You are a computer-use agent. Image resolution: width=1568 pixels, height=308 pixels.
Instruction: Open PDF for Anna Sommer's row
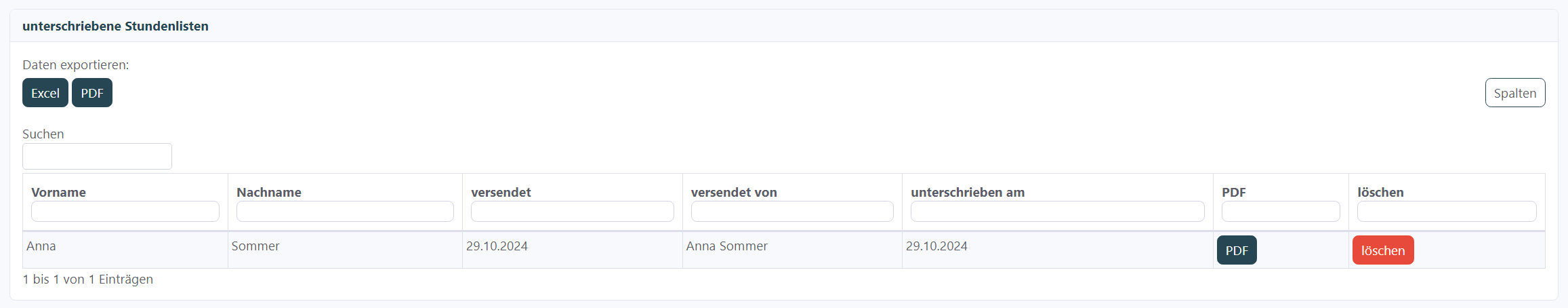click(1236, 250)
